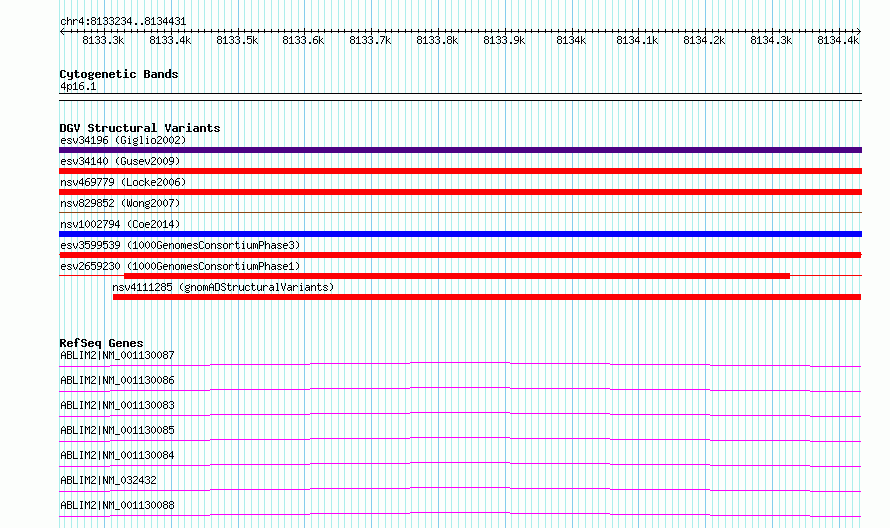The image size is (890, 528).
Task: Open the nsv469779 (Locke2006) variant label
Action: [x=123, y=182]
